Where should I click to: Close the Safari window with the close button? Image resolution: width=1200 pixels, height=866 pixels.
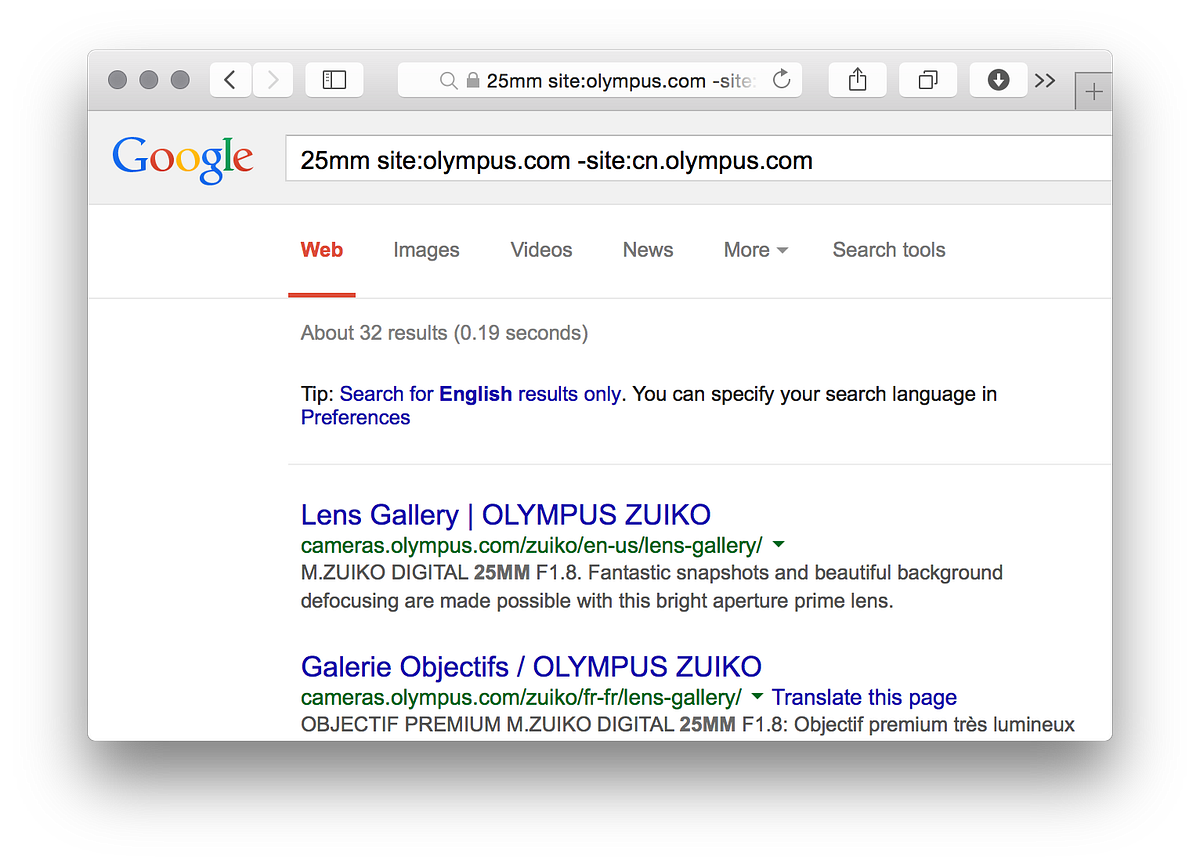click(117, 80)
